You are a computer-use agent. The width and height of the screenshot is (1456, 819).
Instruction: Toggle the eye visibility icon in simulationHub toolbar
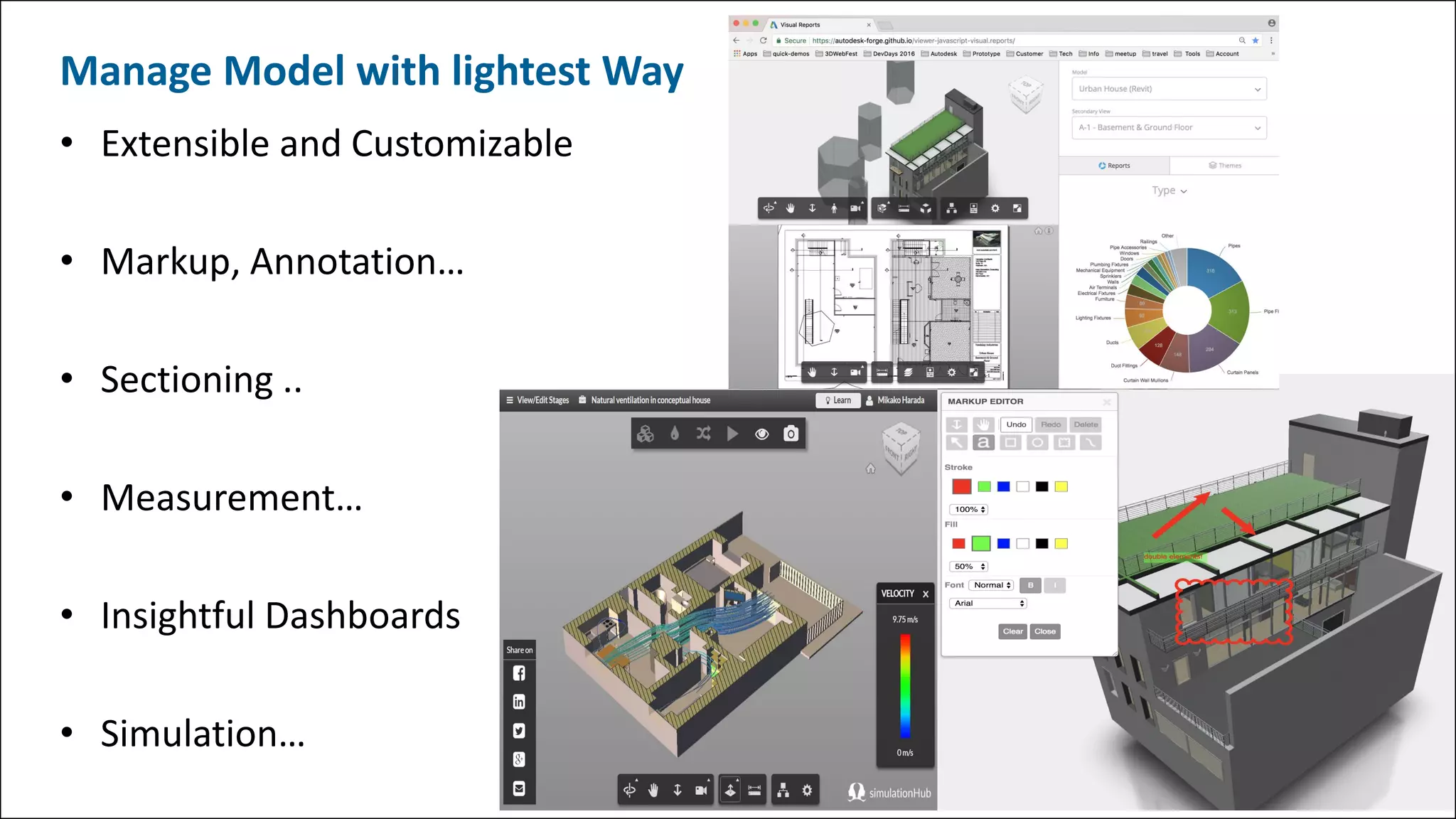tap(761, 434)
